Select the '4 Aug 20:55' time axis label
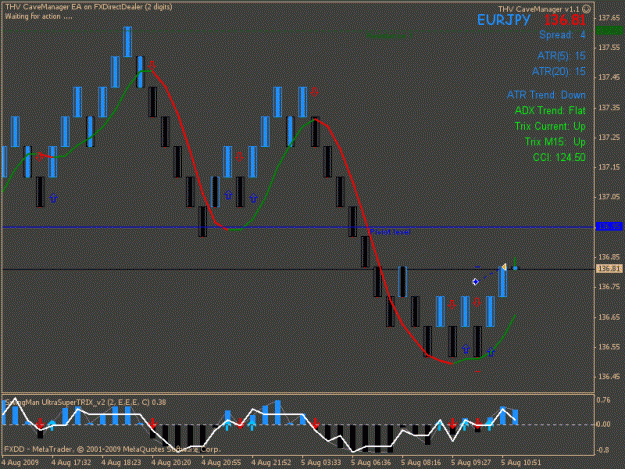Viewport: 625px width, 469px height. pos(221,463)
